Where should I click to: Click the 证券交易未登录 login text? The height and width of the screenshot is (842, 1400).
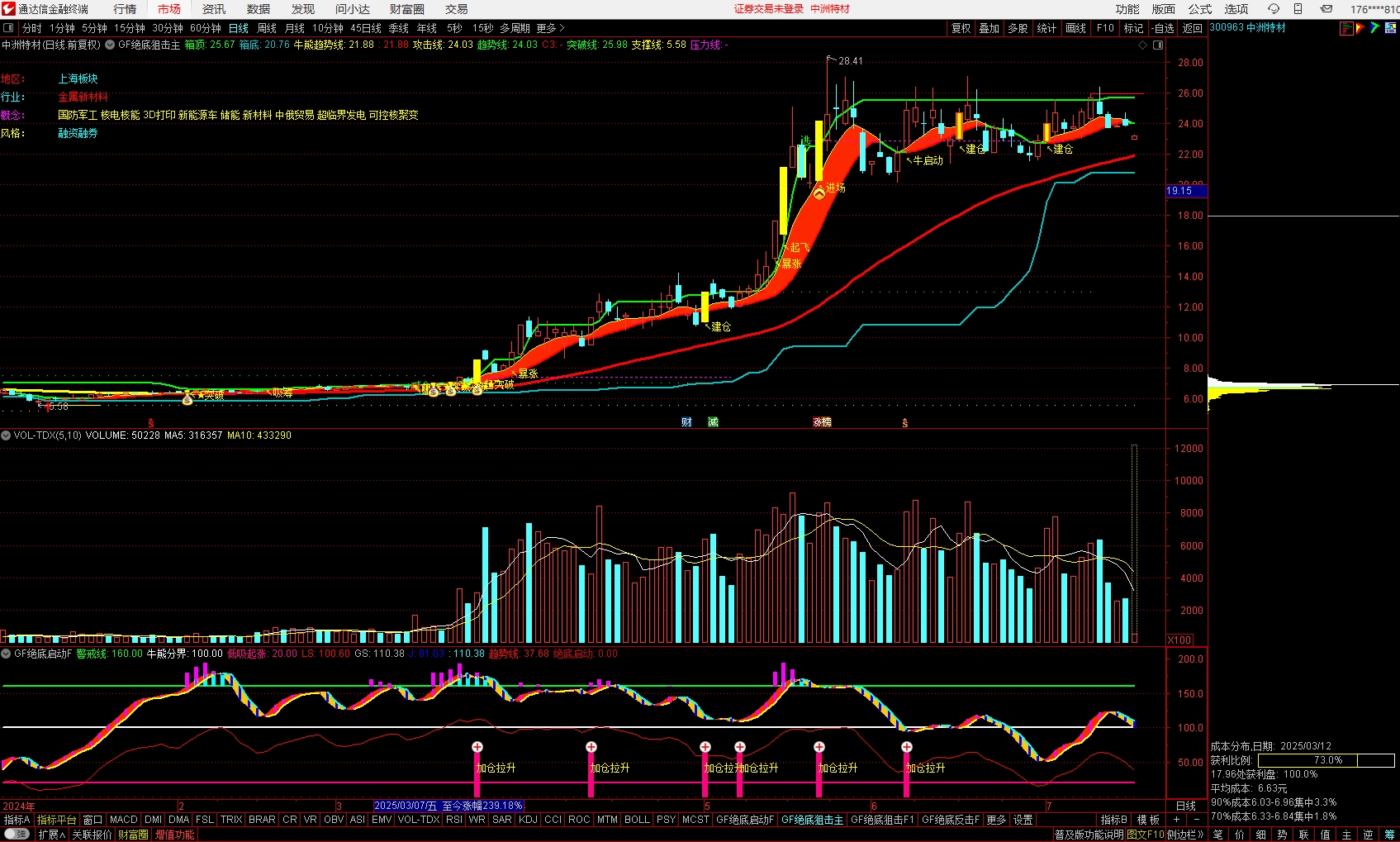[769, 9]
